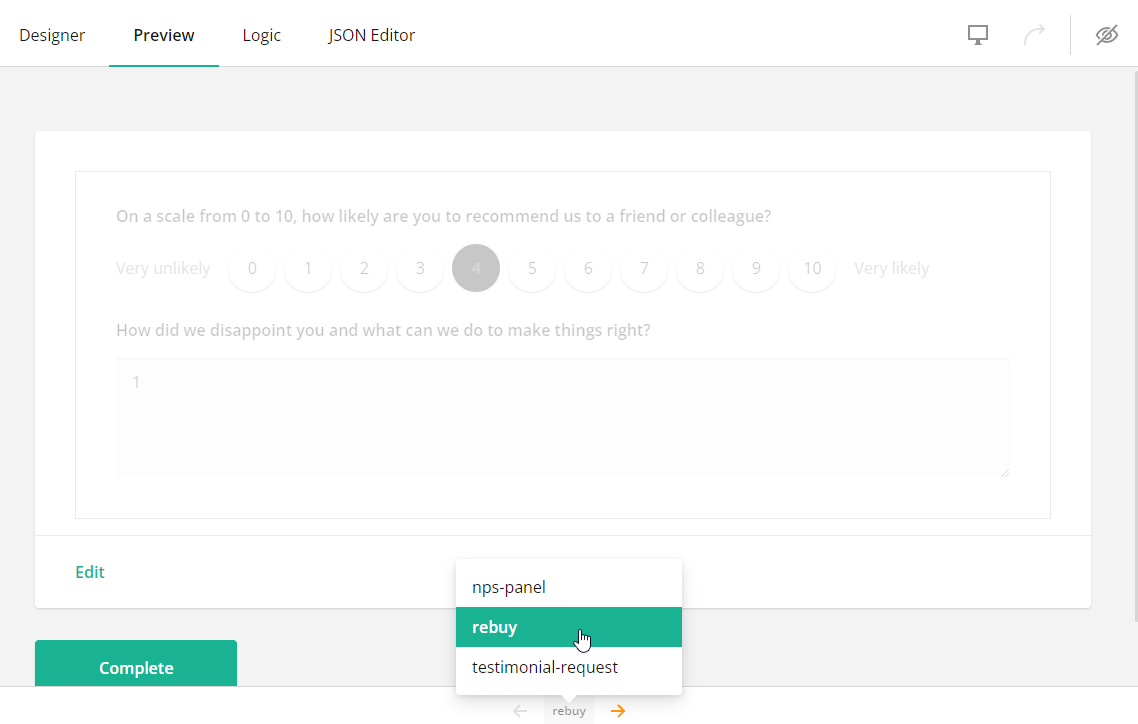Image resolution: width=1138 pixels, height=724 pixels.
Task: Switch to the Logic tab
Action: pos(261,34)
